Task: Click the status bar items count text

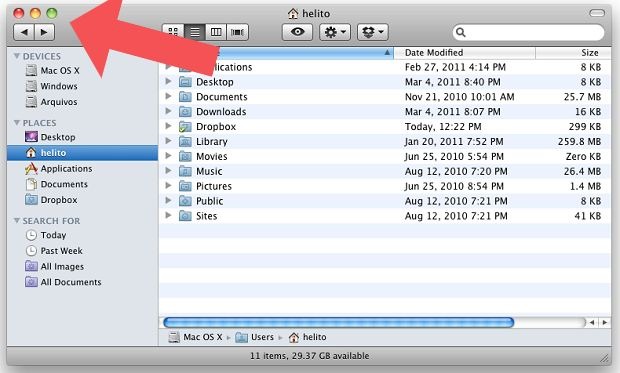Action: point(309,356)
